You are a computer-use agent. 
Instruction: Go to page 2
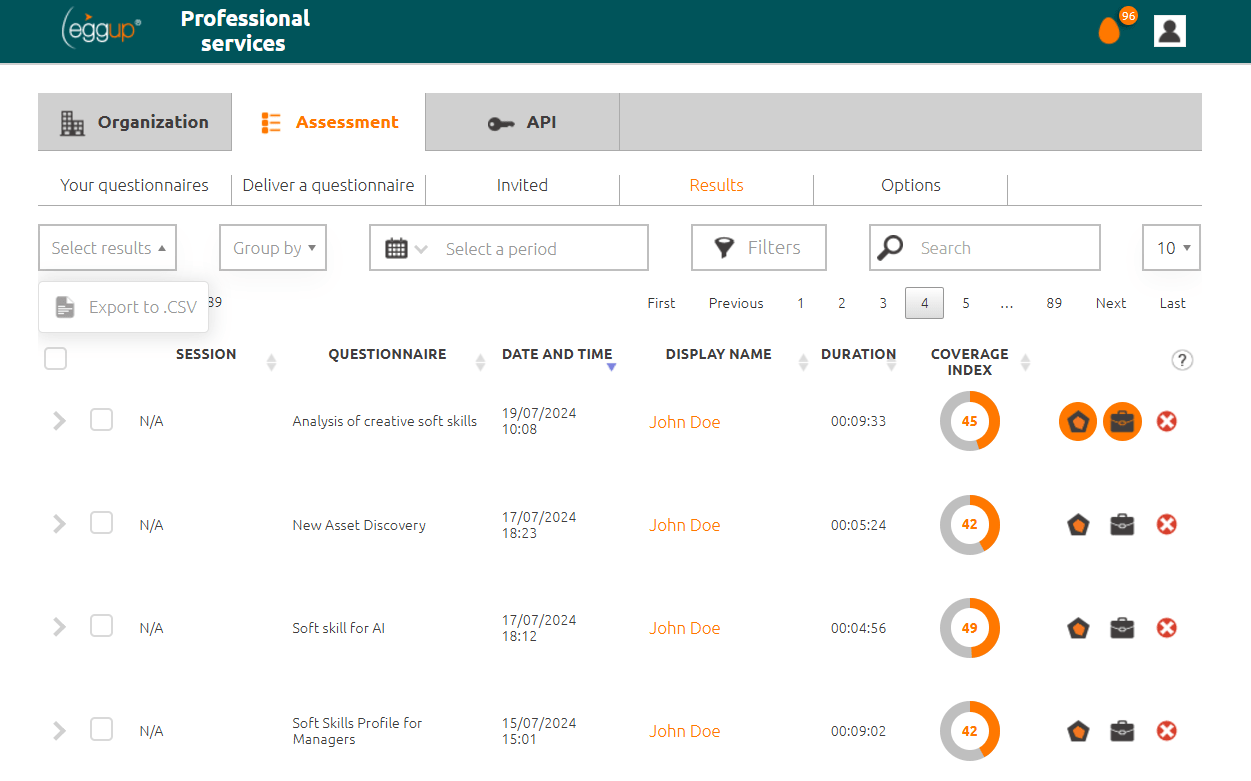point(842,303)
